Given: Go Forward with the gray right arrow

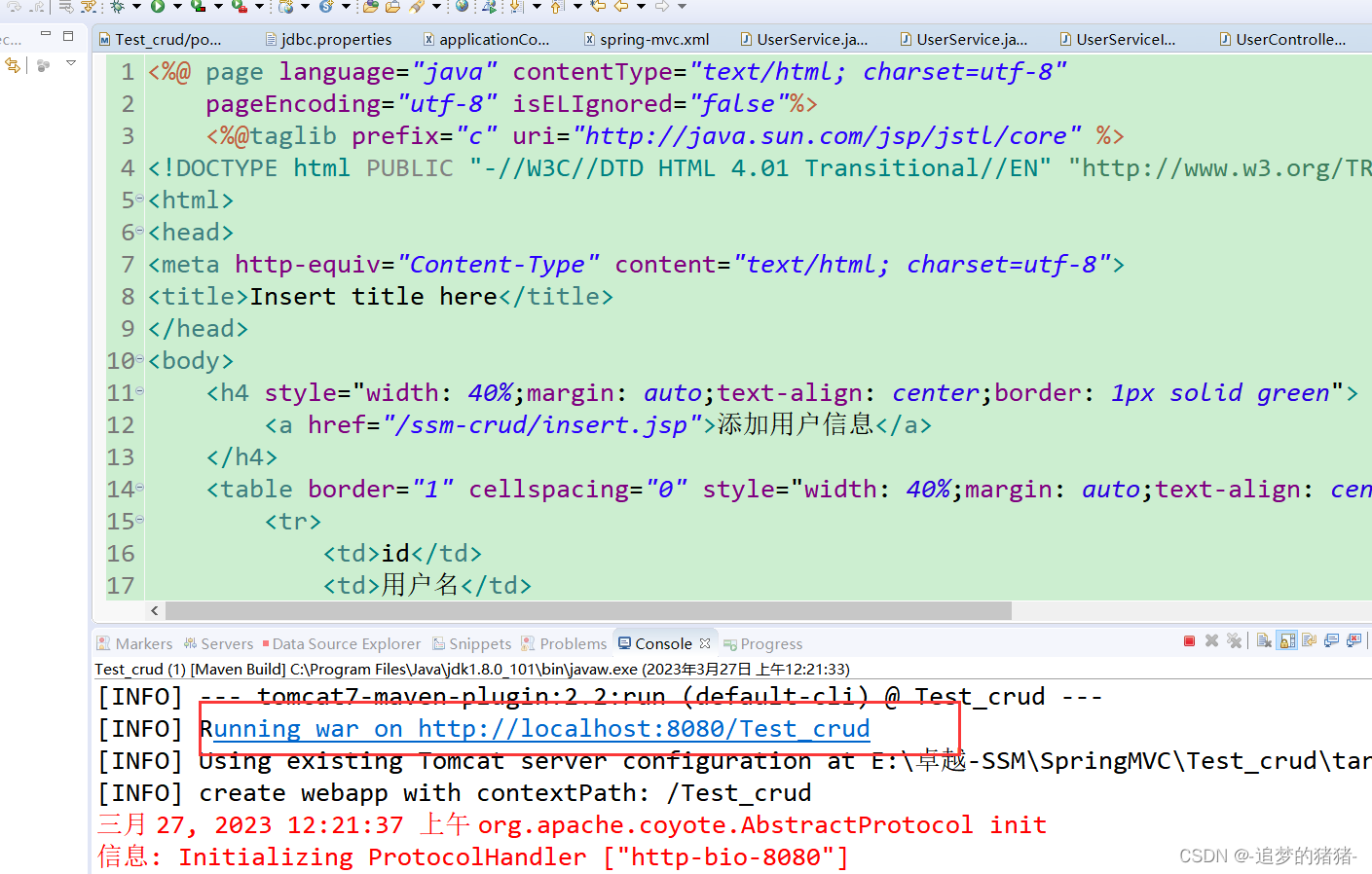Looking at the screenshot, I should tap(661, 6).
